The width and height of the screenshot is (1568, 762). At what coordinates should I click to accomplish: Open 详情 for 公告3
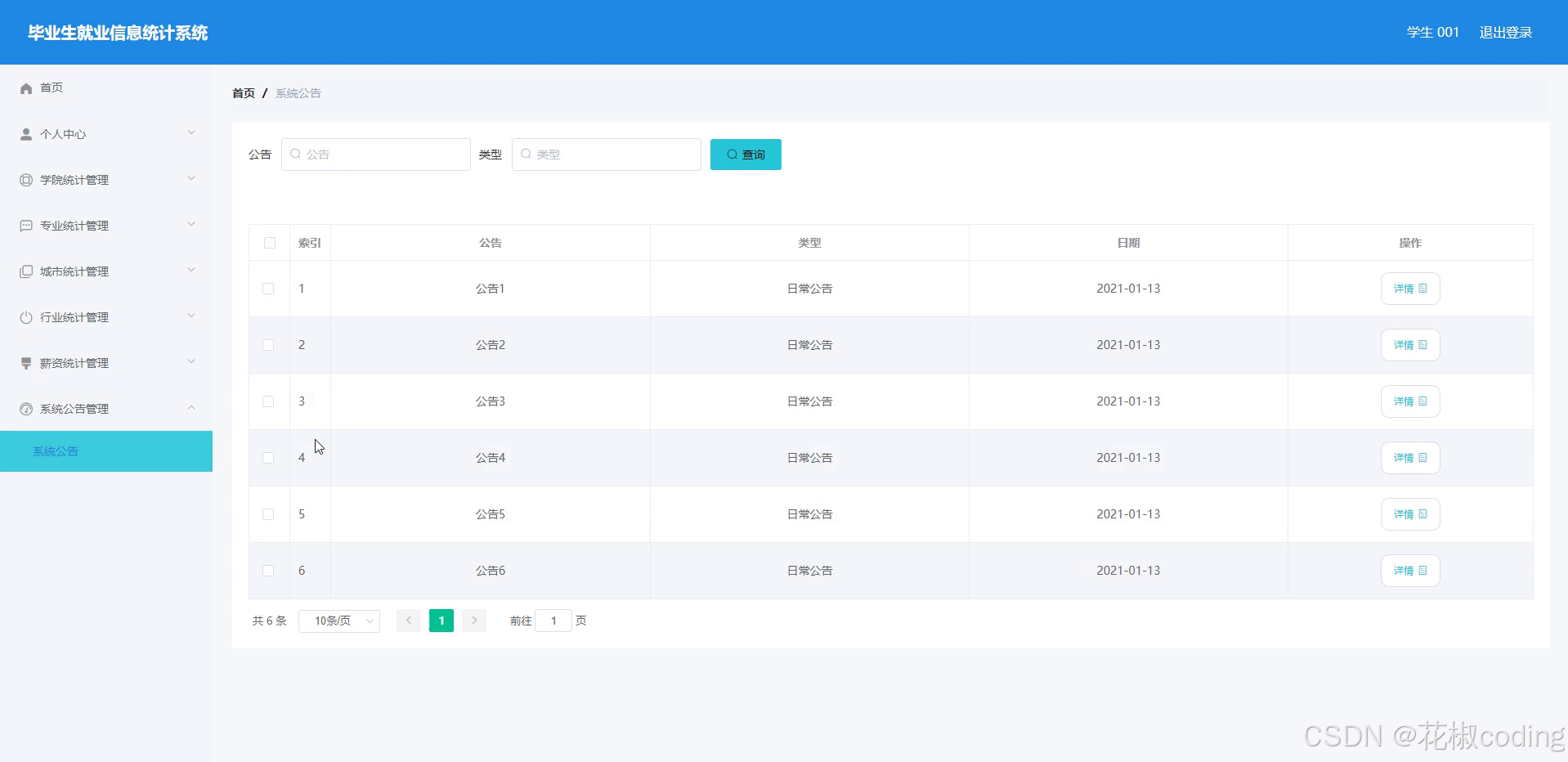1410,401
